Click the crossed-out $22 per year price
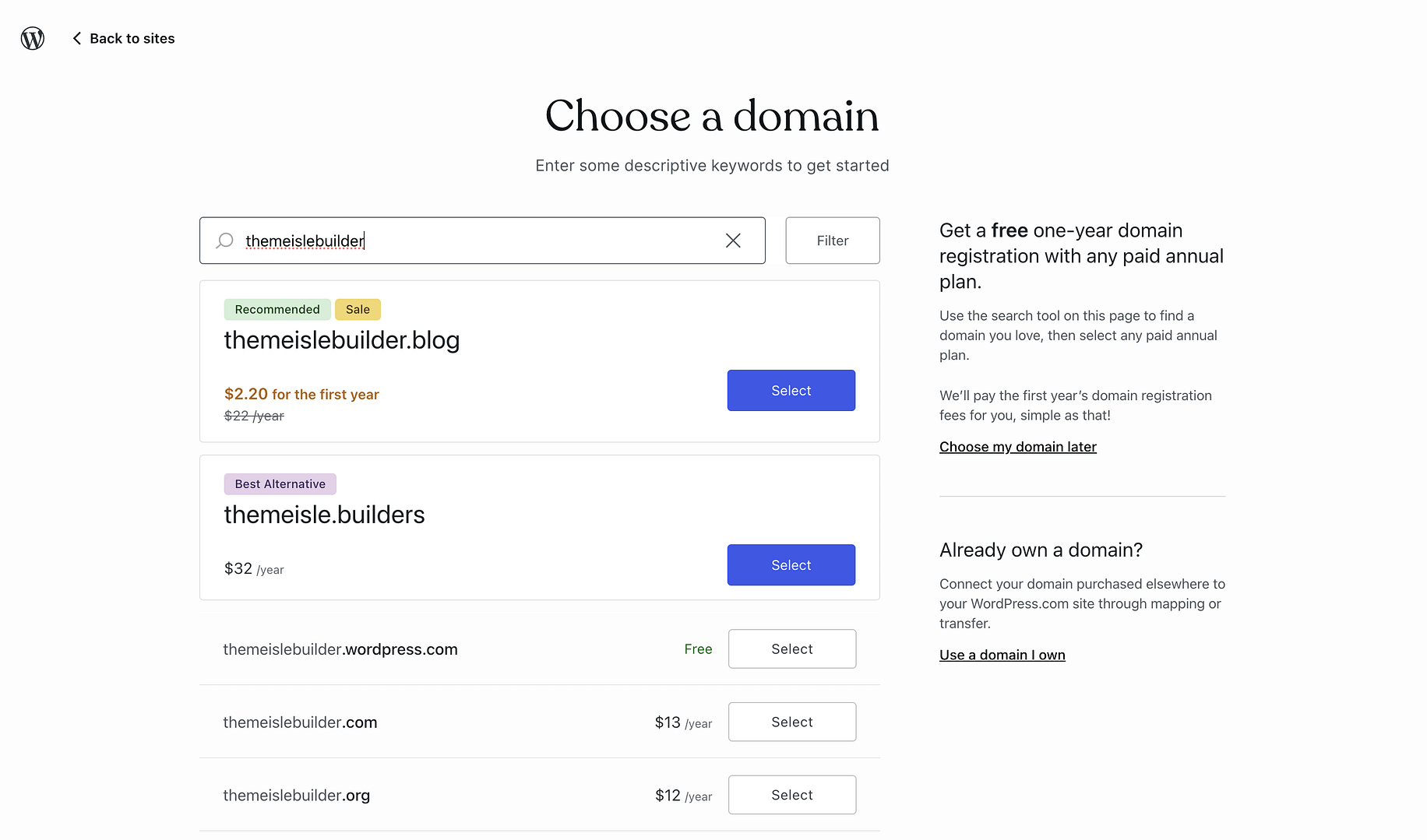Viewport: 1427px width, 840px height. (253, 415)
